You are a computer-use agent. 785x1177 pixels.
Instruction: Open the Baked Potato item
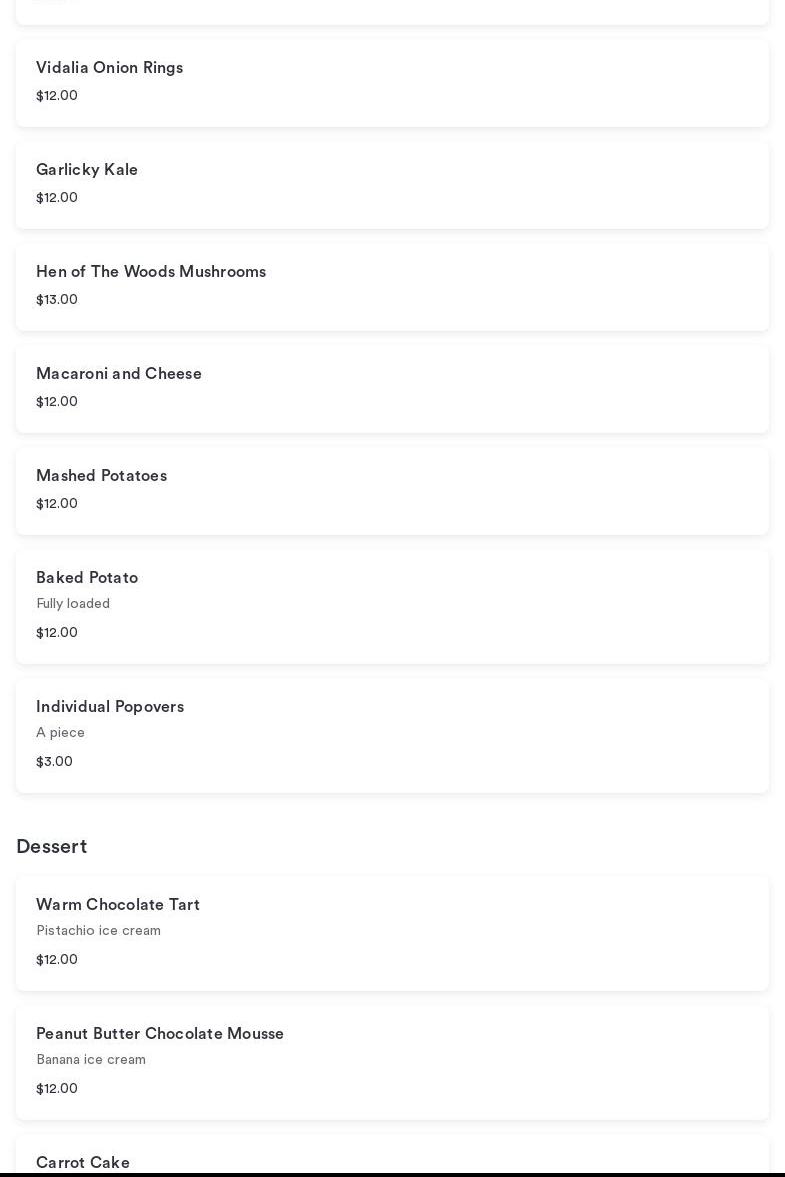(87, 578)
